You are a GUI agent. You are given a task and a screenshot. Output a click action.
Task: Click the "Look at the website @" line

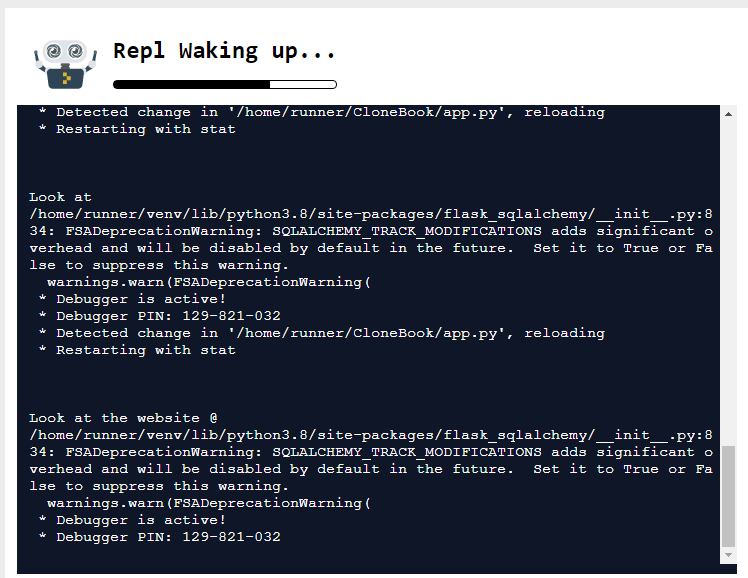coord(123,418)
